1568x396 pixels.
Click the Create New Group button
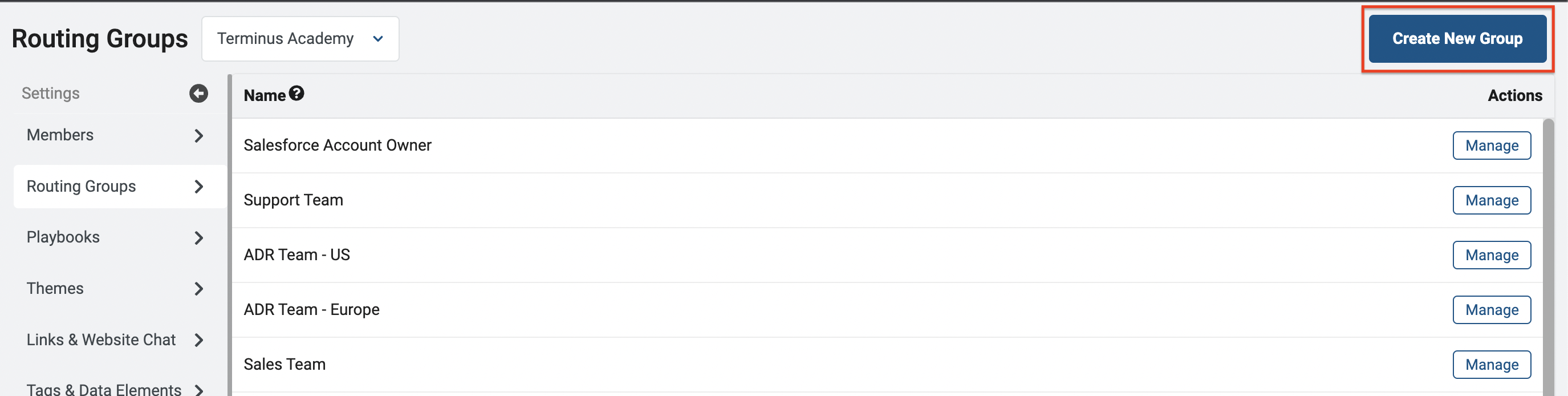pos(1457,38)
